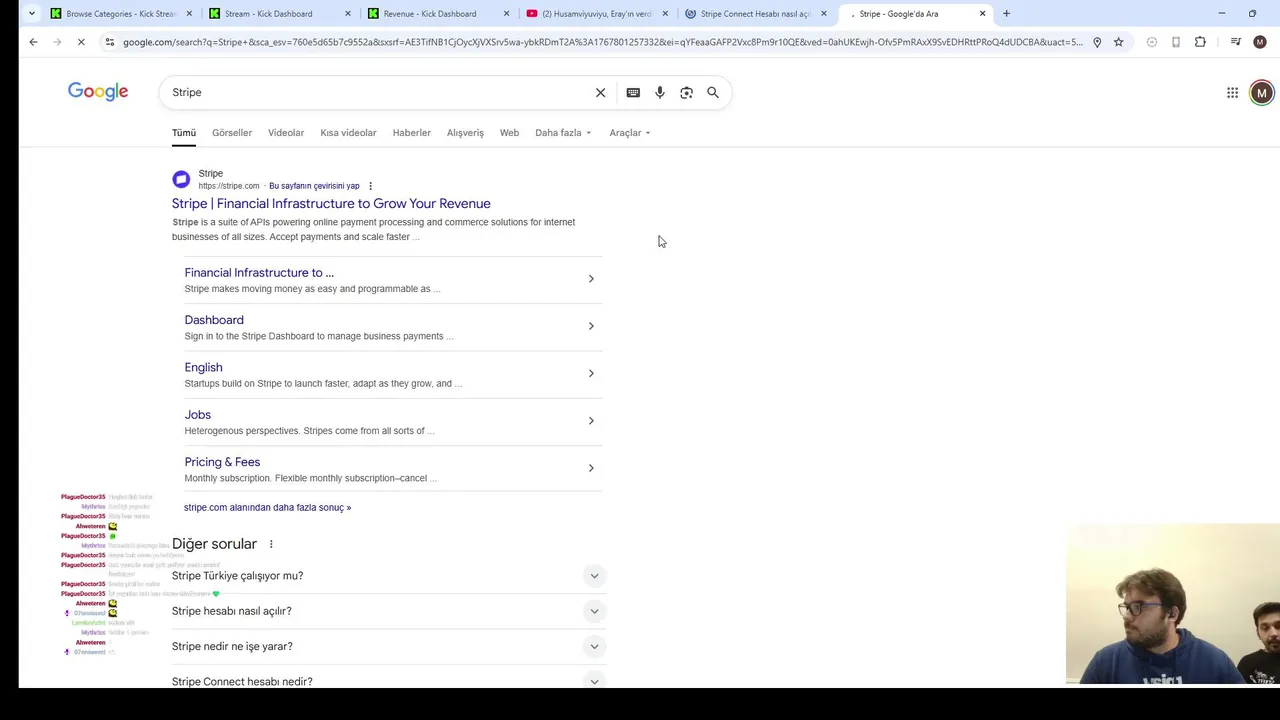Open the Jobs sitelink
Image resolution: width=1280 pixels, height=720 pixels.
[x=197, y=415]
